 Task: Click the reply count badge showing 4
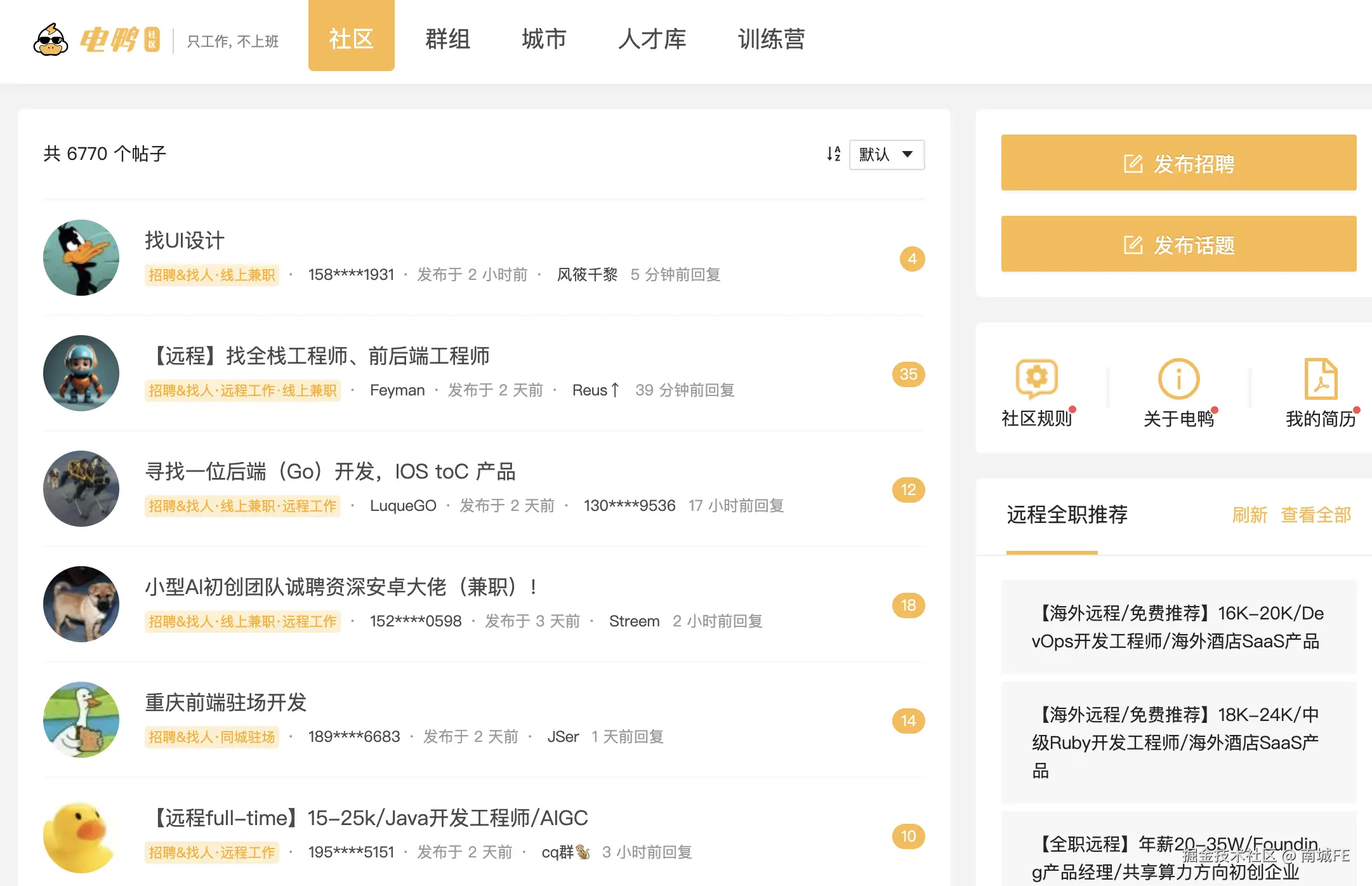[x=912, y=259]
